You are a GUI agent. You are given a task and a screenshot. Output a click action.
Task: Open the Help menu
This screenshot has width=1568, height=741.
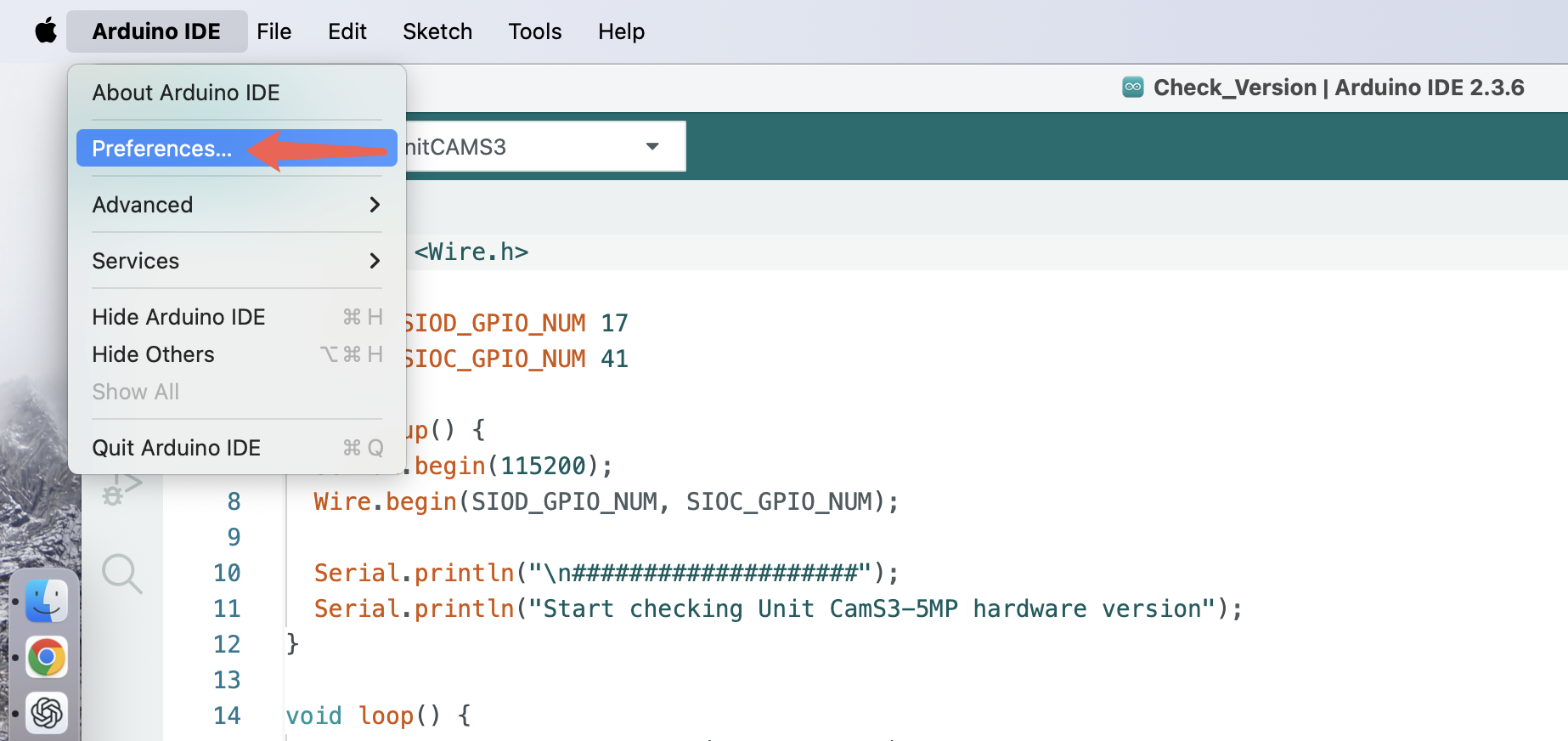coord(621,31)
